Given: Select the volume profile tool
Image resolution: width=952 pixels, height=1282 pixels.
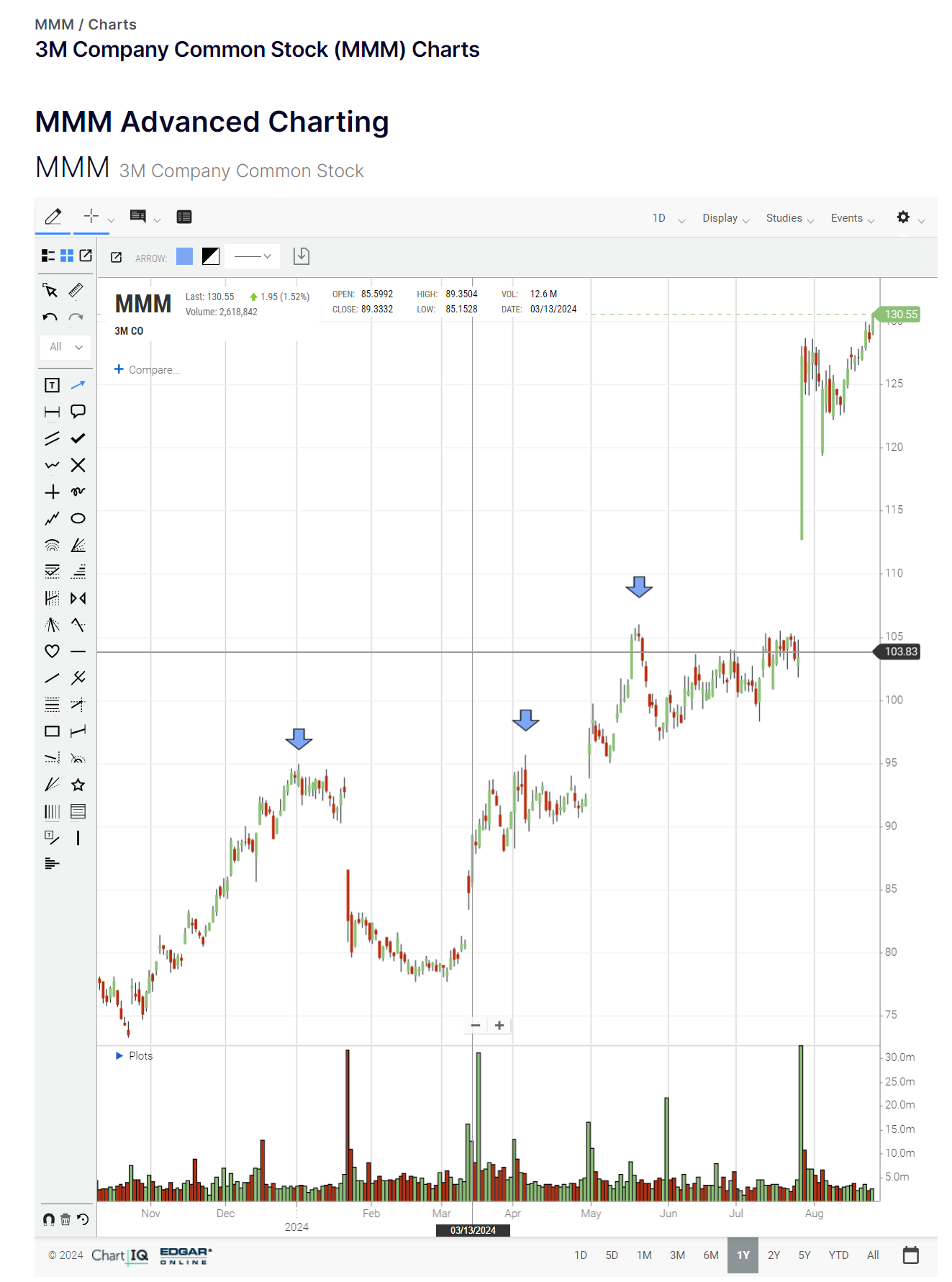Looking at the screenshot, I should click(52, 864).
